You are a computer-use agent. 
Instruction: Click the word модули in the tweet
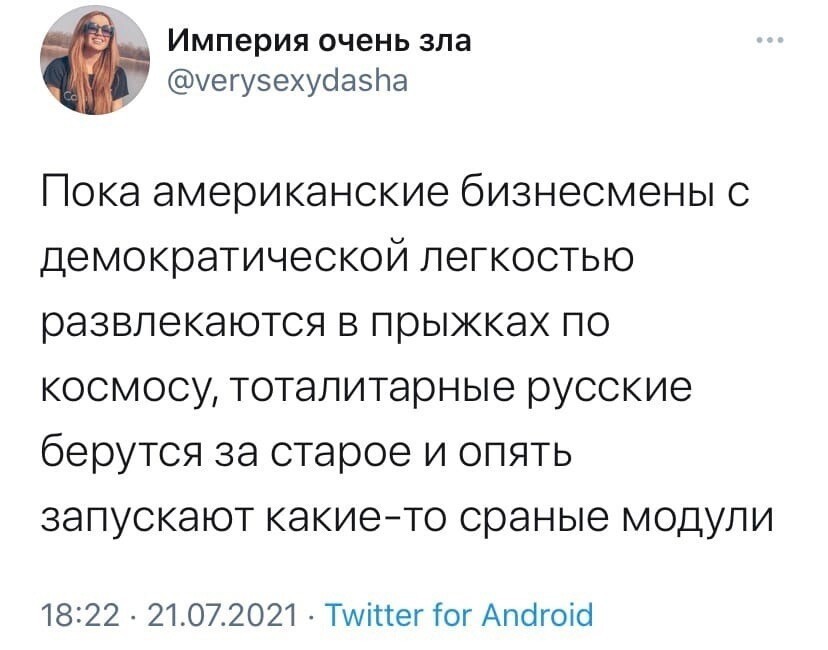click(x=699, y=518)
